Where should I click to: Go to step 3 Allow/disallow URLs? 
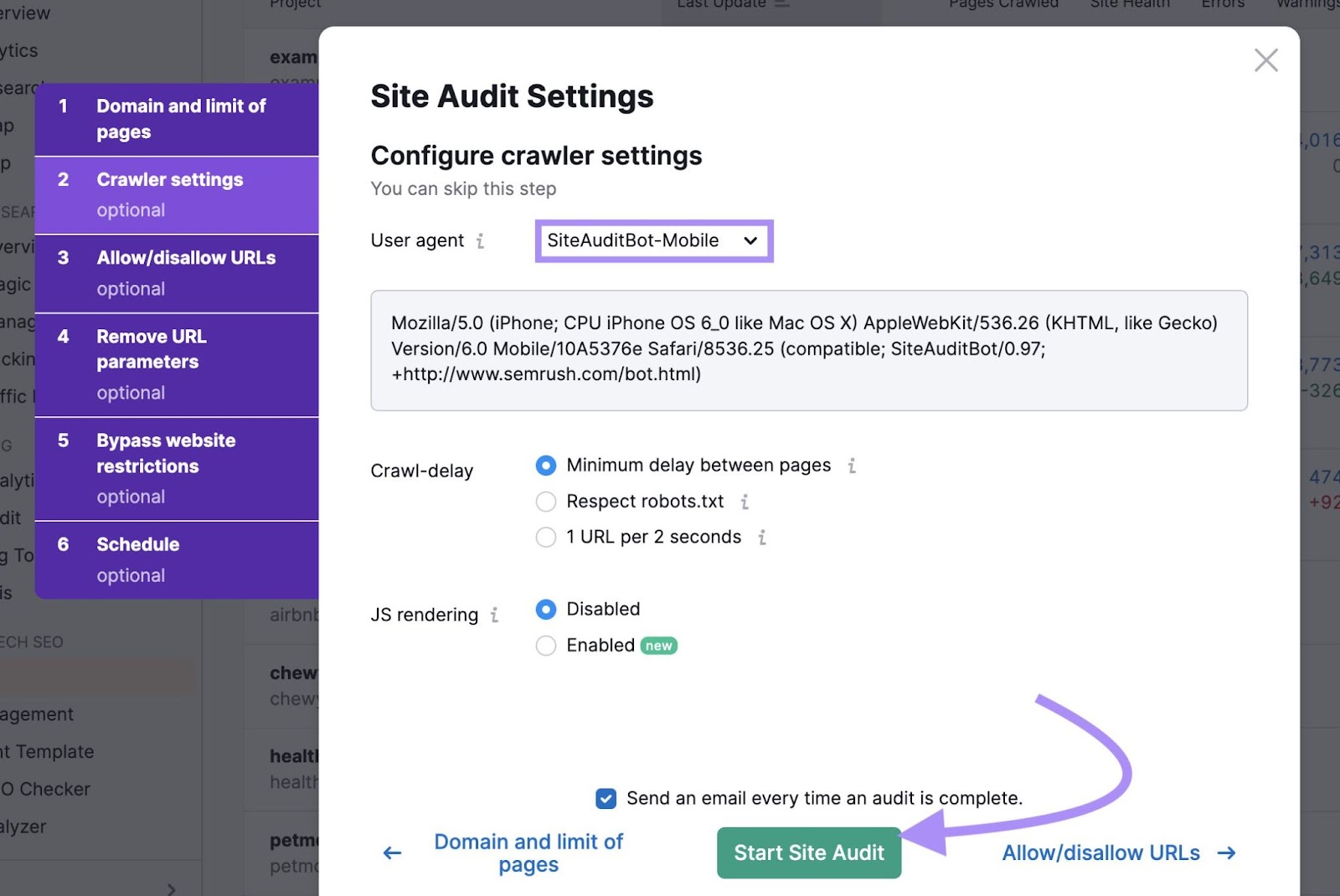(186, 272)
